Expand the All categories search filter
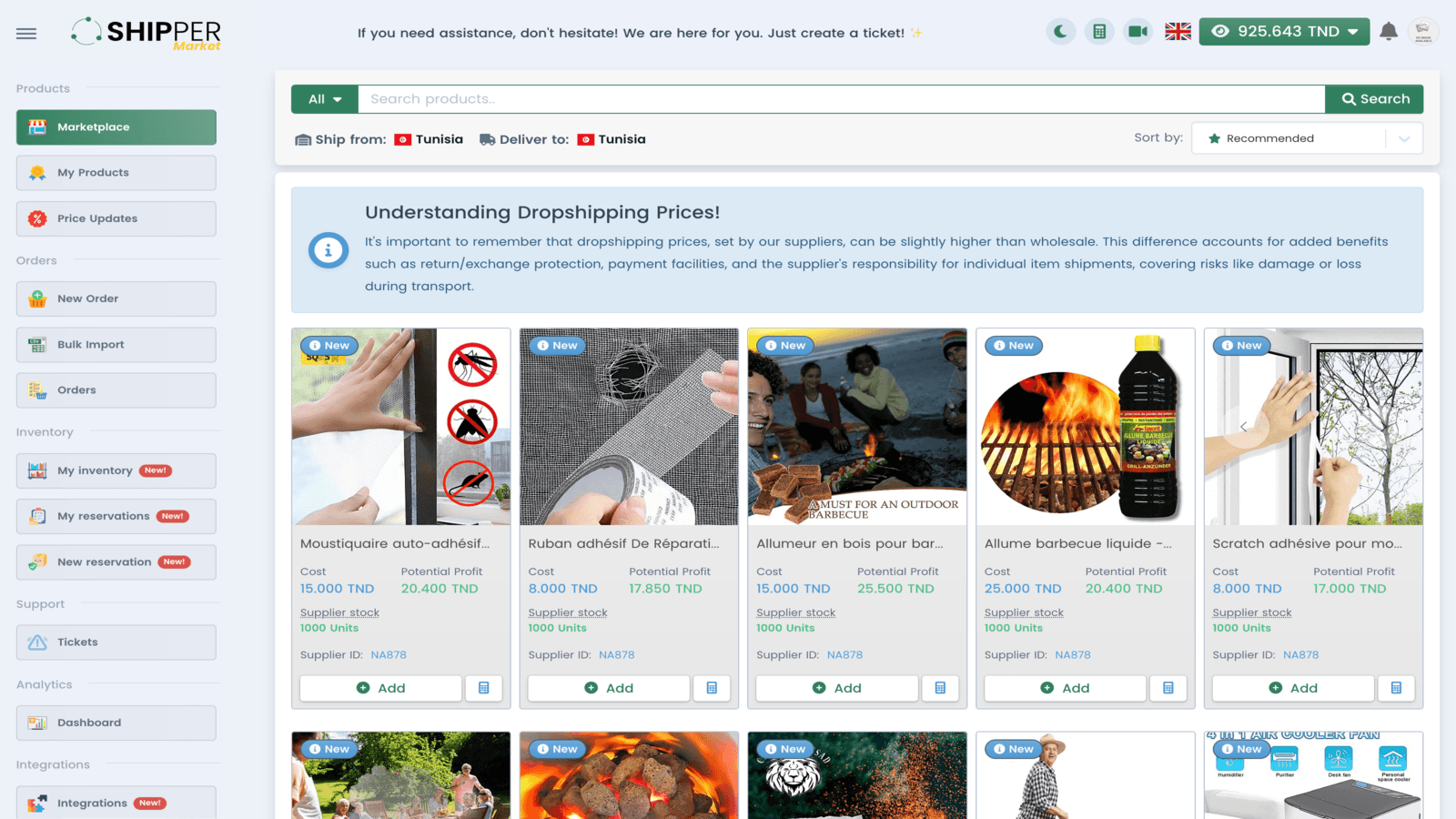The height and width of the screenshot is (819, 1456). click(324, 98)
